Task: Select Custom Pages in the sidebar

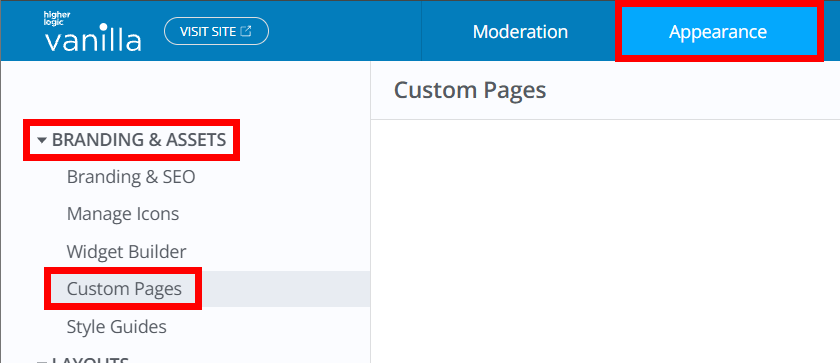Action: (124, 289)
